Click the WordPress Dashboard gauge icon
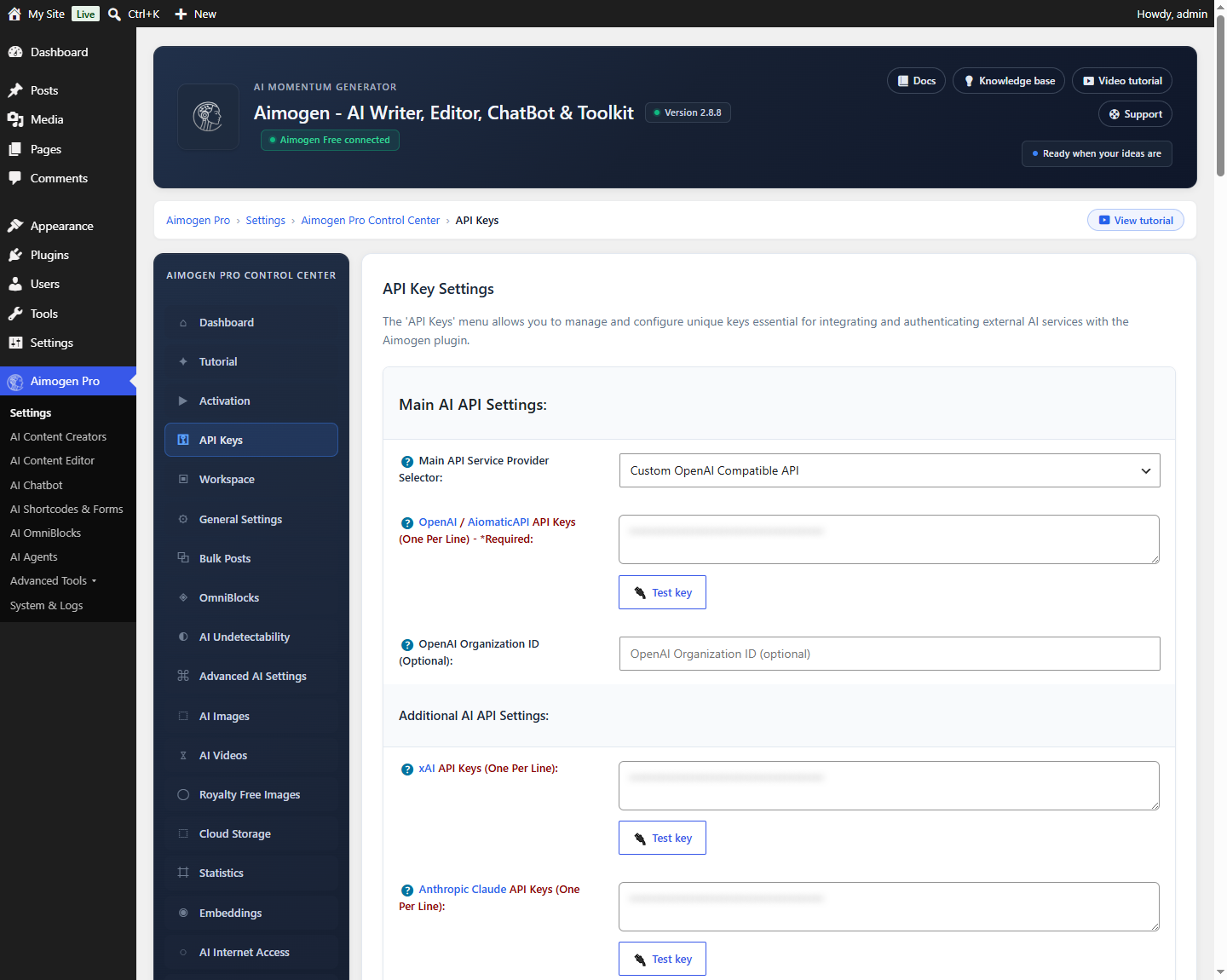 [15, 52]
